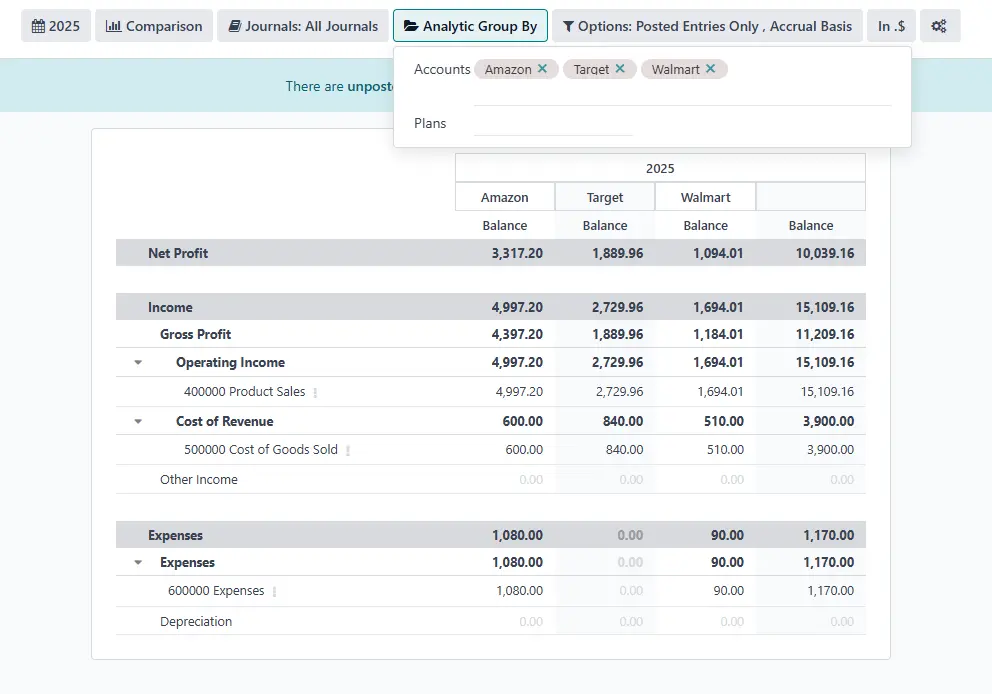The height and width of the screenshot is (694, 992).
Task: Click the Net Profit row label
Action: click(x=178, y=253)
